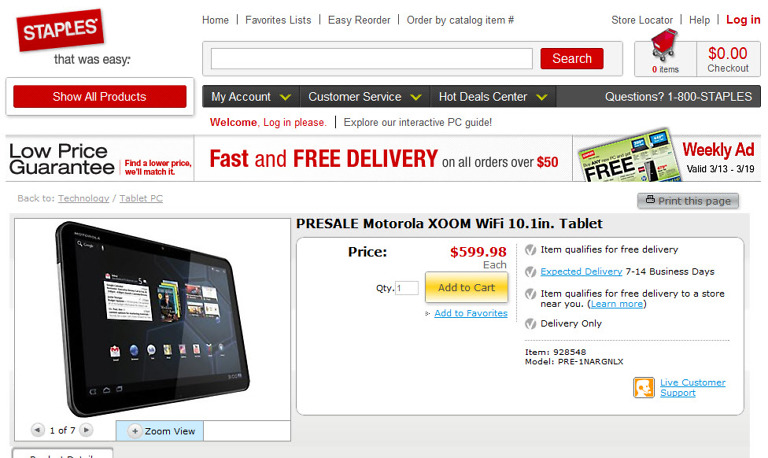Click the Add to Favorites link
This screenshot has width=768, height=458.
point(471,313)
